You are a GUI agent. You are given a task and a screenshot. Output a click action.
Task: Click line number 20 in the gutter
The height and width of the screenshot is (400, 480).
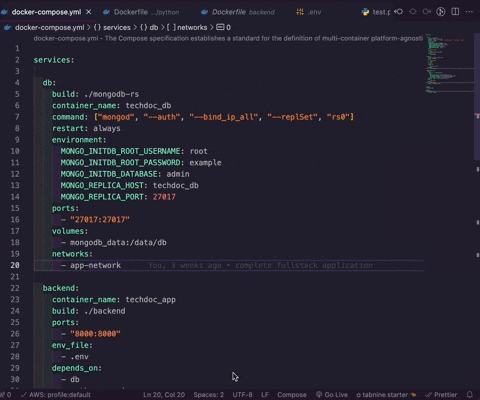coord(15,265)
